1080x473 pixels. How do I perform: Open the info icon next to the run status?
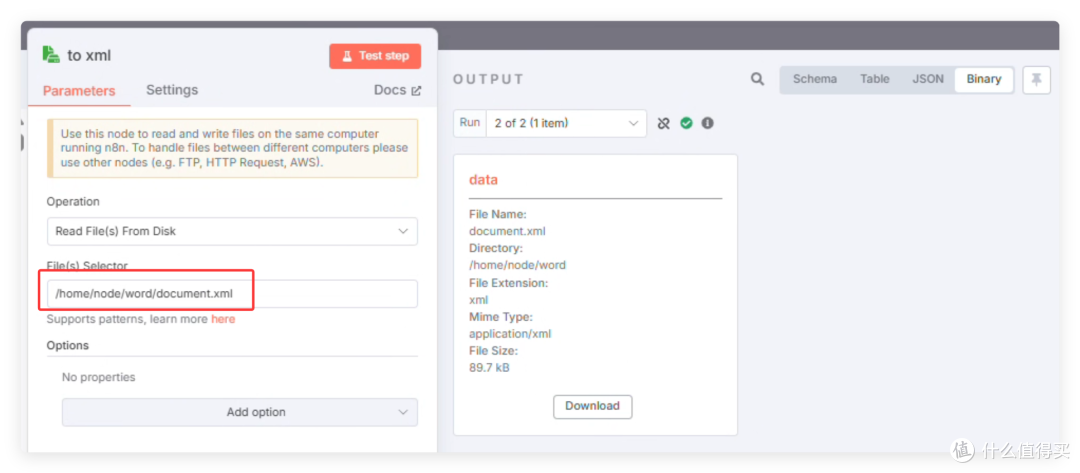(707, 123)
